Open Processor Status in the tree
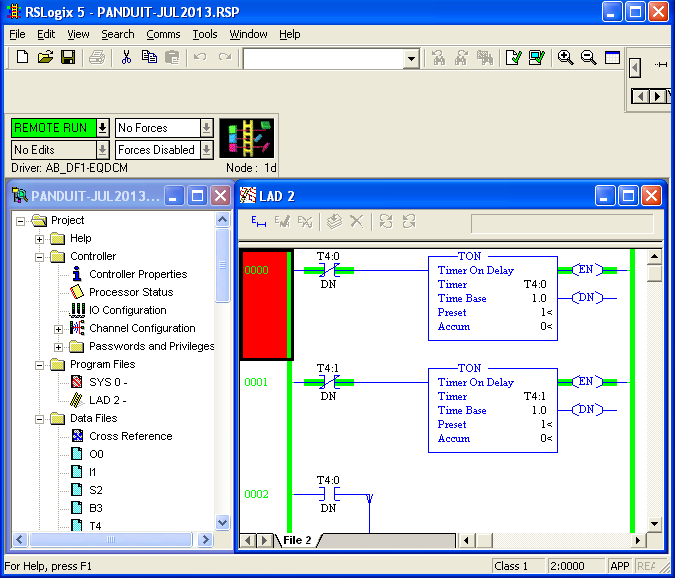Screen dimensions: 675x578 [x=131, y=292]
